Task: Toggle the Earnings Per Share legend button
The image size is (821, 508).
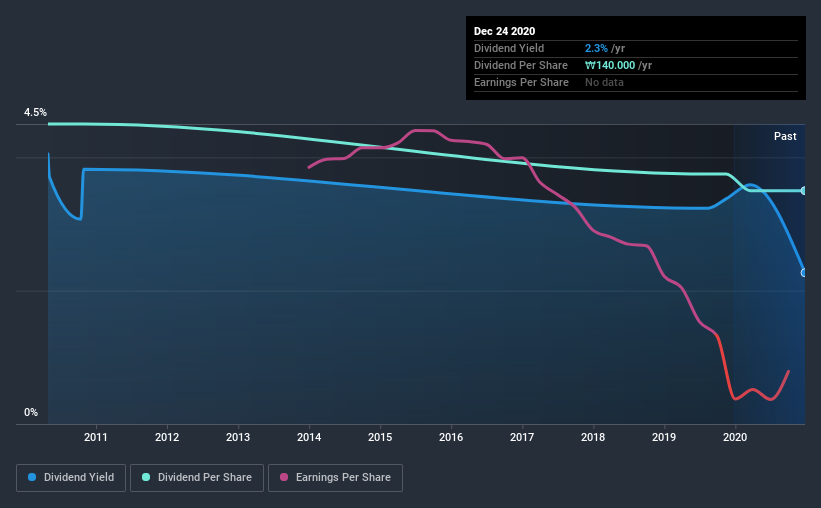Action: coord(335,478)
